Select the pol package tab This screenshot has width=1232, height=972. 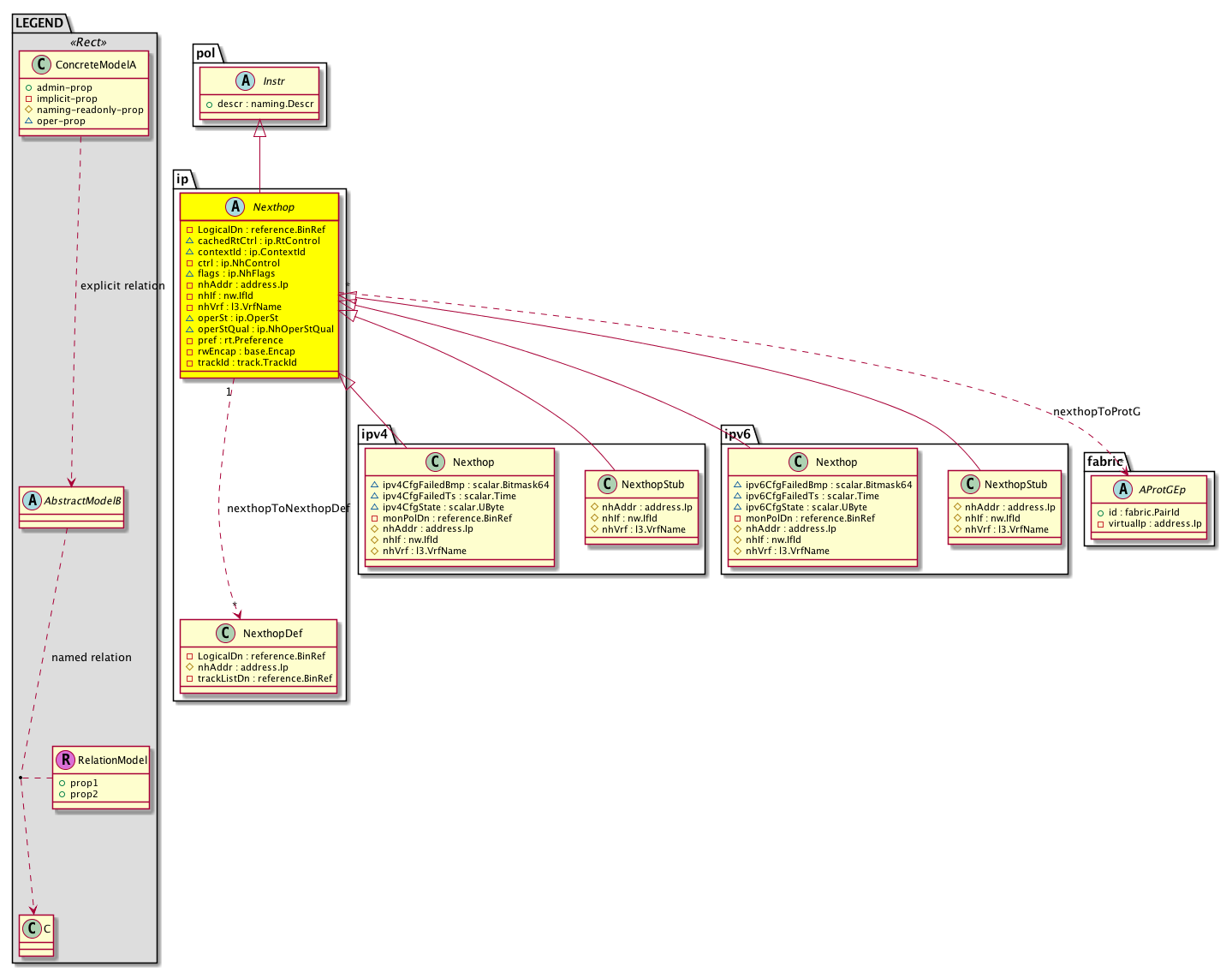coord(206,53)
